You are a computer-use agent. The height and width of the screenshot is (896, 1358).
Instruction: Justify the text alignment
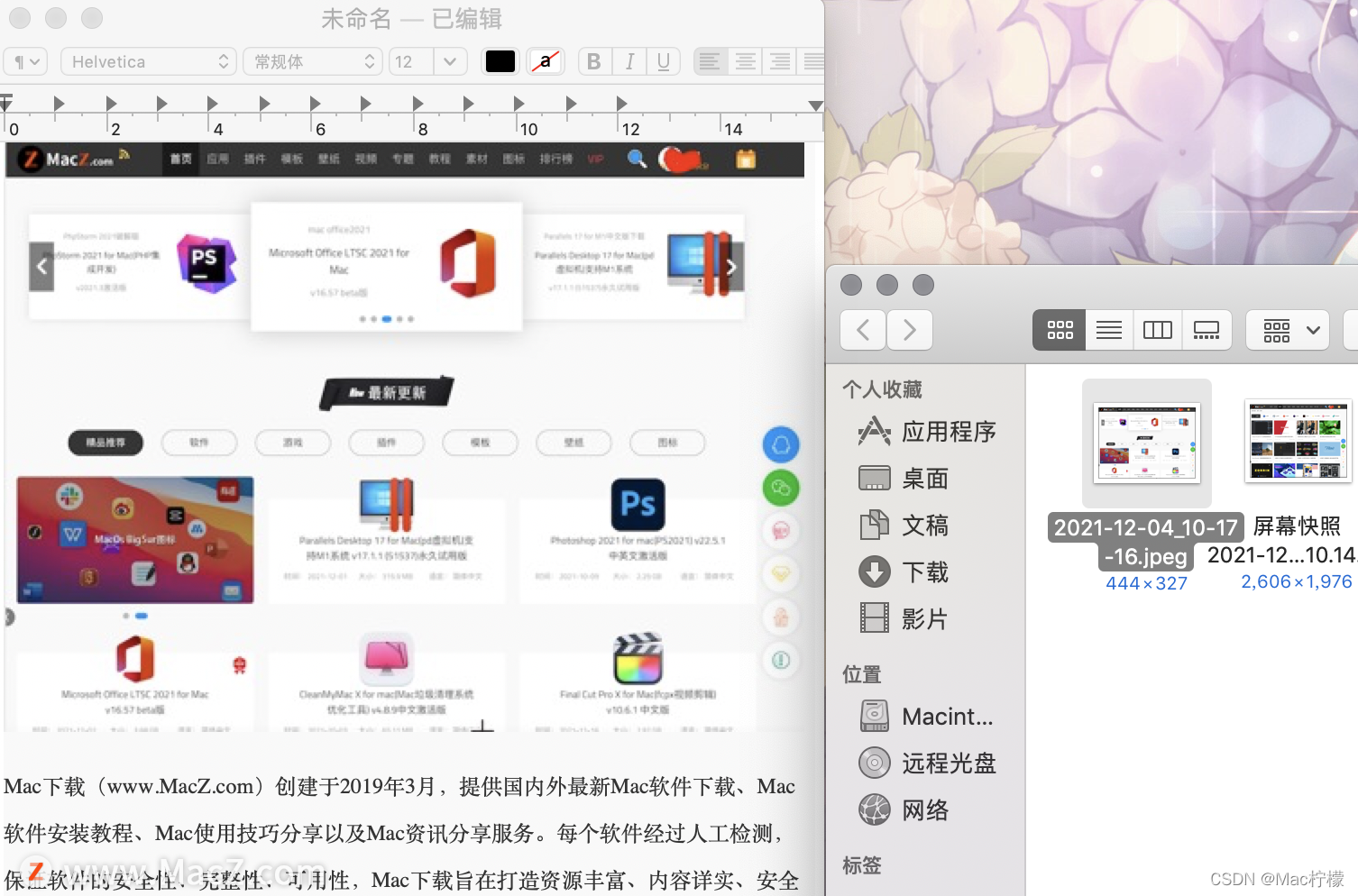[812, 61]
